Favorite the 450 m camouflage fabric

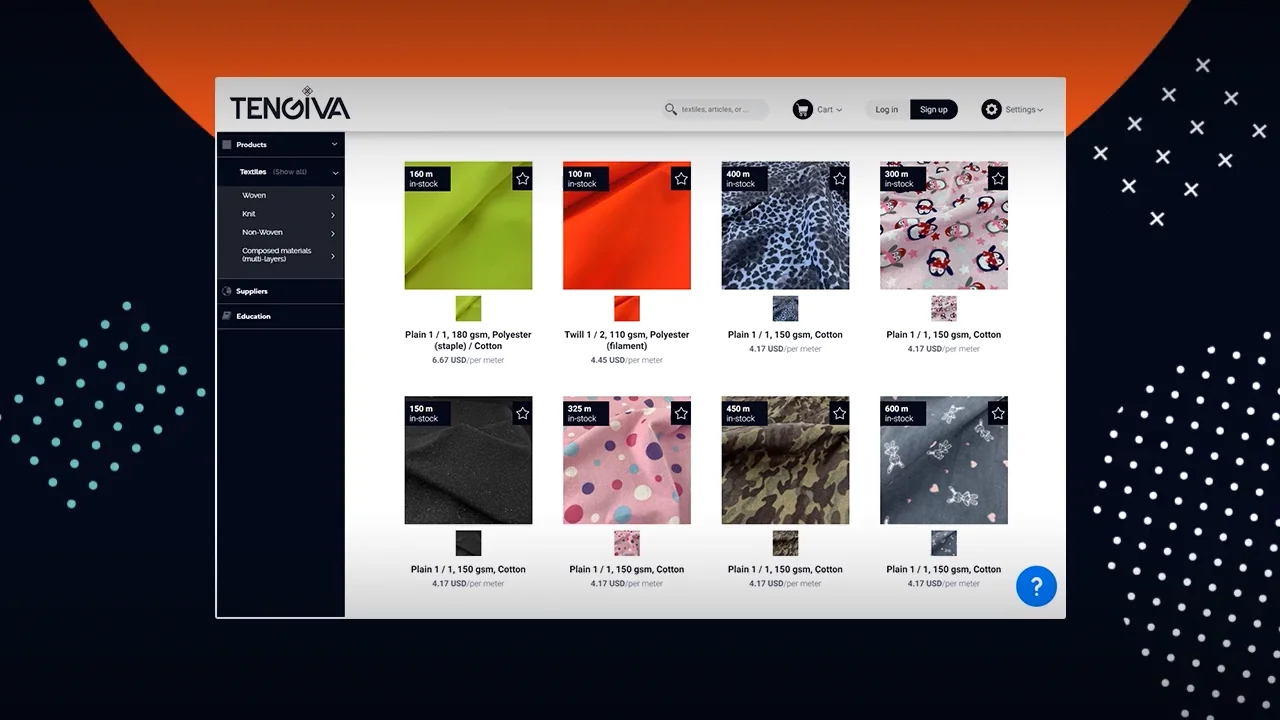839,413
